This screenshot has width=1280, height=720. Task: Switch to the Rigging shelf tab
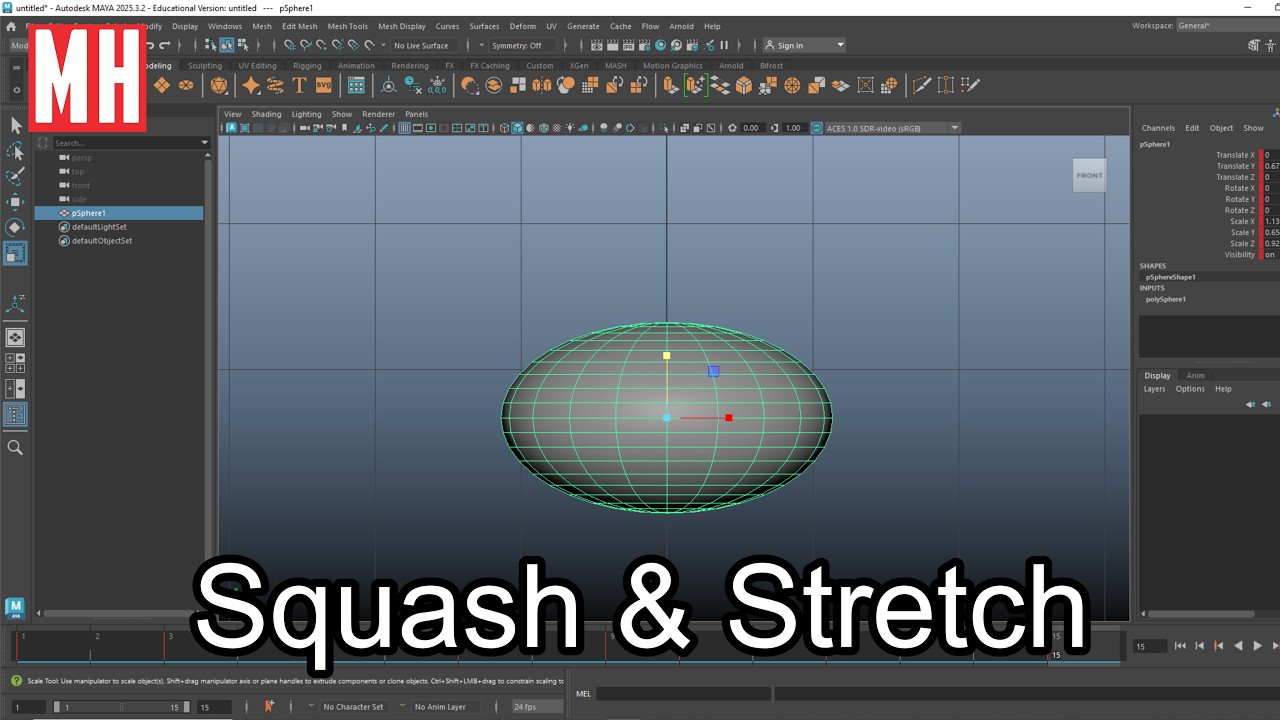(307, 66)
